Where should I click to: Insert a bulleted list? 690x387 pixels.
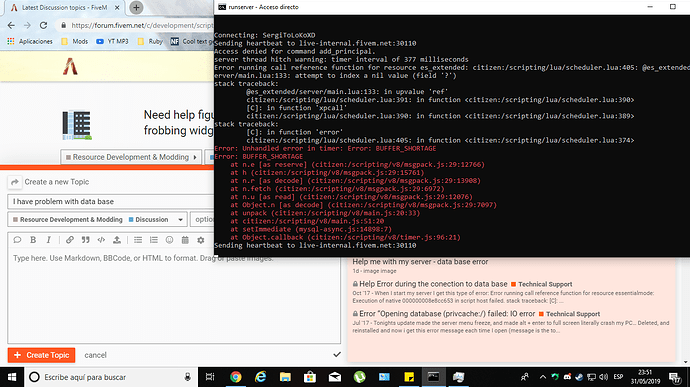138,240
